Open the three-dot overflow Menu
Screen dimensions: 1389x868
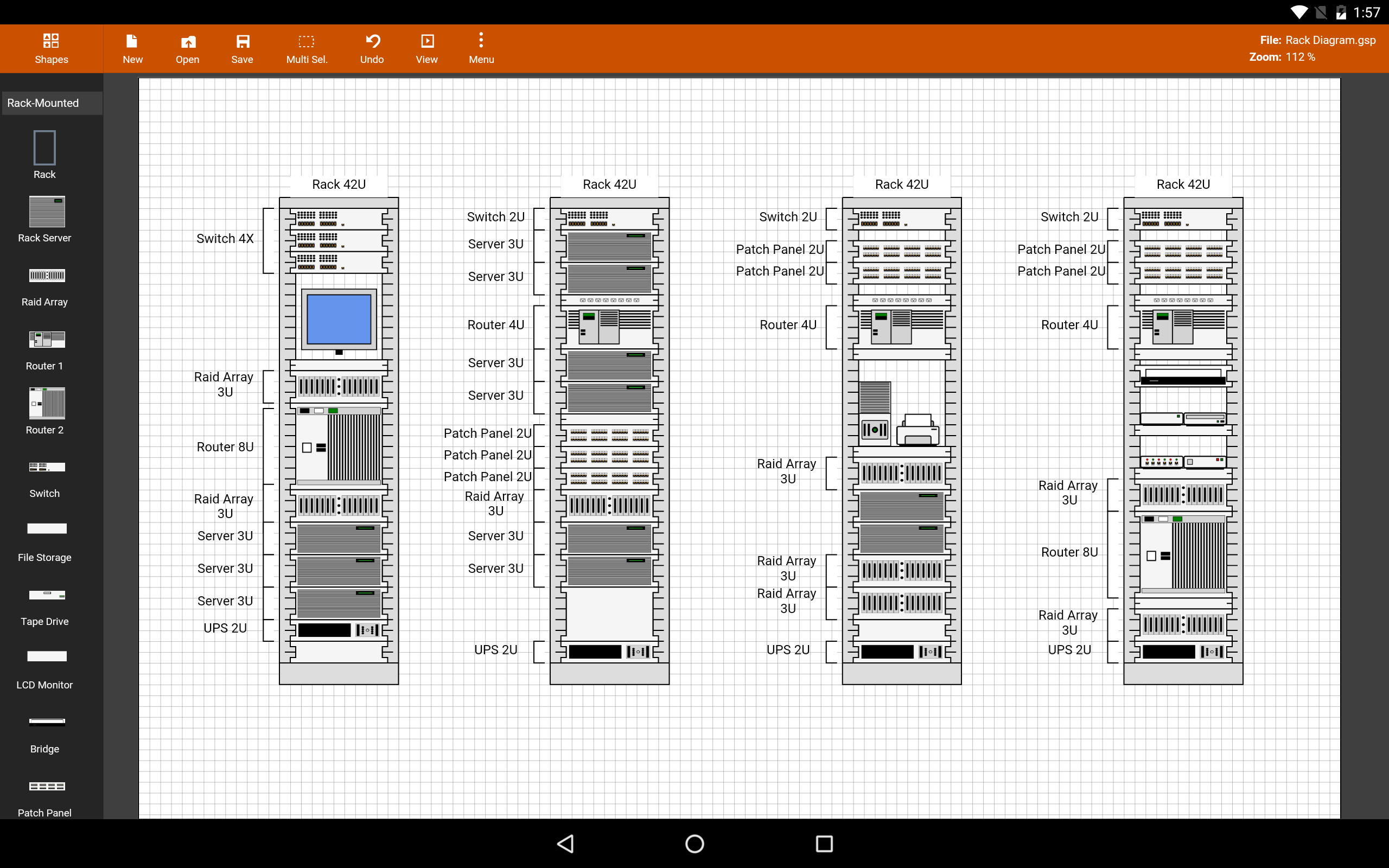coord(481,48)
